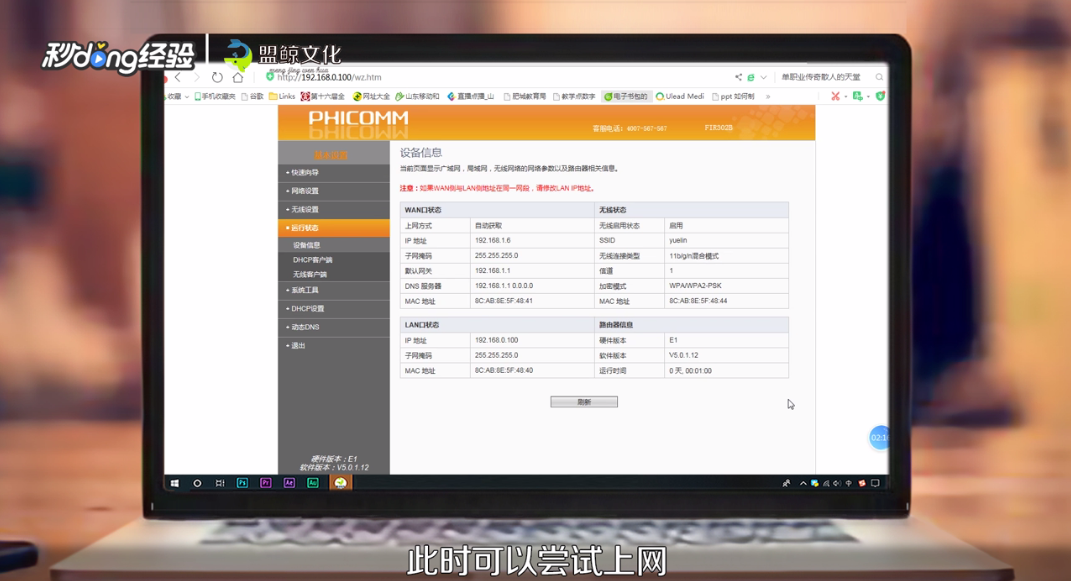
Task: Click the volume icon in system tray
Action: pyautogui.click(x=837, y=483)
